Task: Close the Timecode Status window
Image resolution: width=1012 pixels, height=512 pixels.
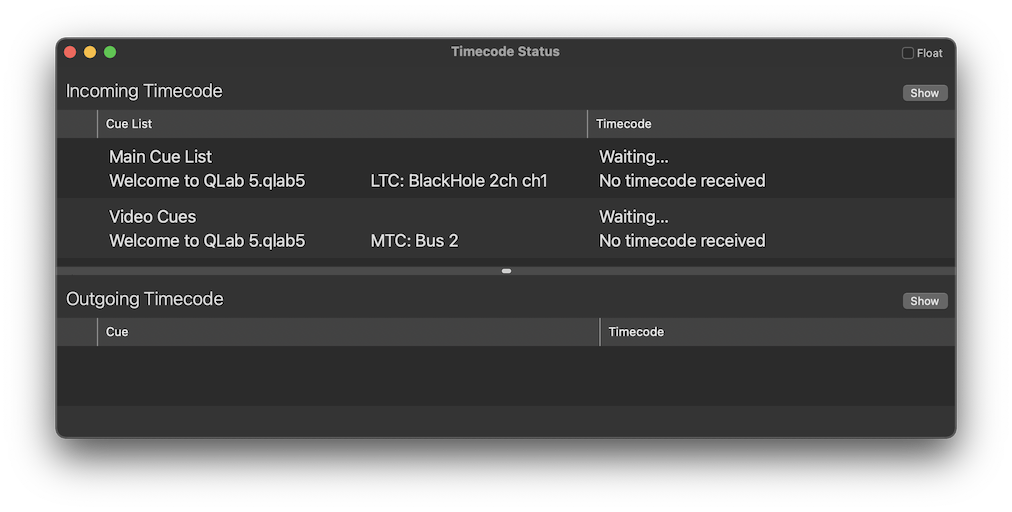Action: pos(70,52)
